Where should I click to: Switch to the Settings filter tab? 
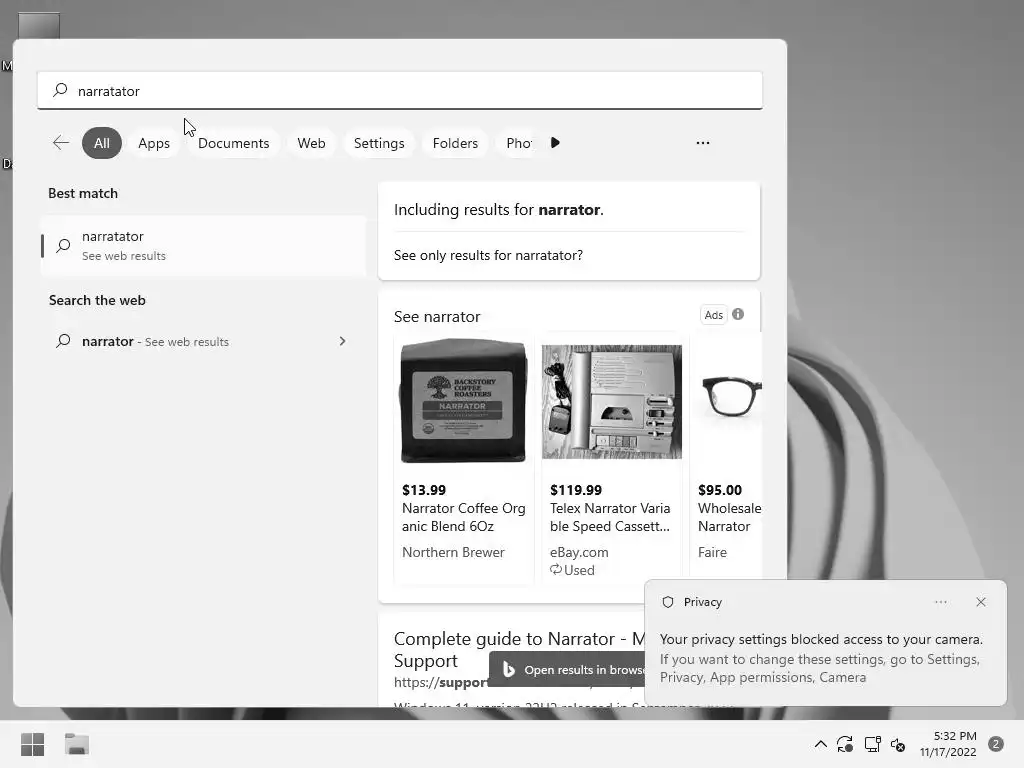click(x=379, y=143)
